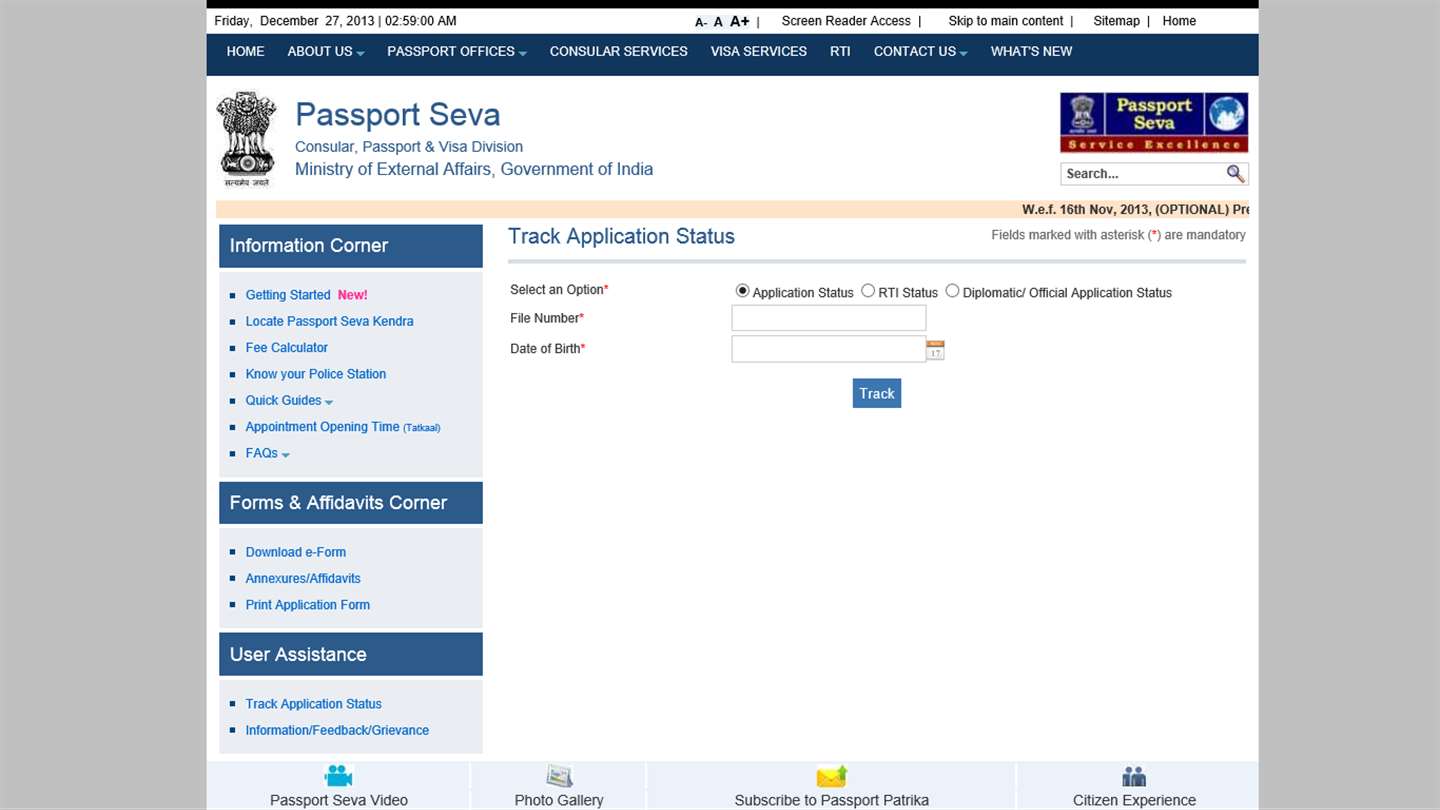Screen dimensions: 1440x810
Task: Select the RTI Status radio button
Action: [x=868, y=291]
